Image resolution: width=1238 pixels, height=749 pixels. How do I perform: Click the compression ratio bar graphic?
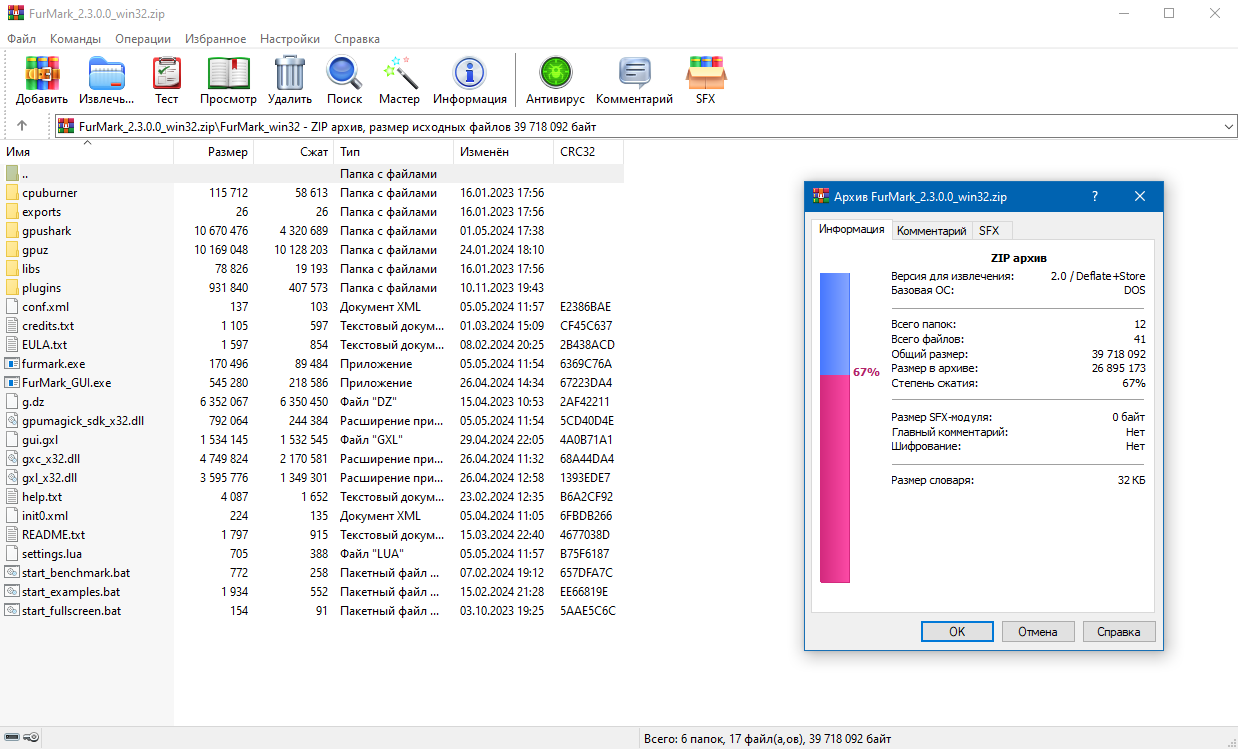tap(834, 427)
